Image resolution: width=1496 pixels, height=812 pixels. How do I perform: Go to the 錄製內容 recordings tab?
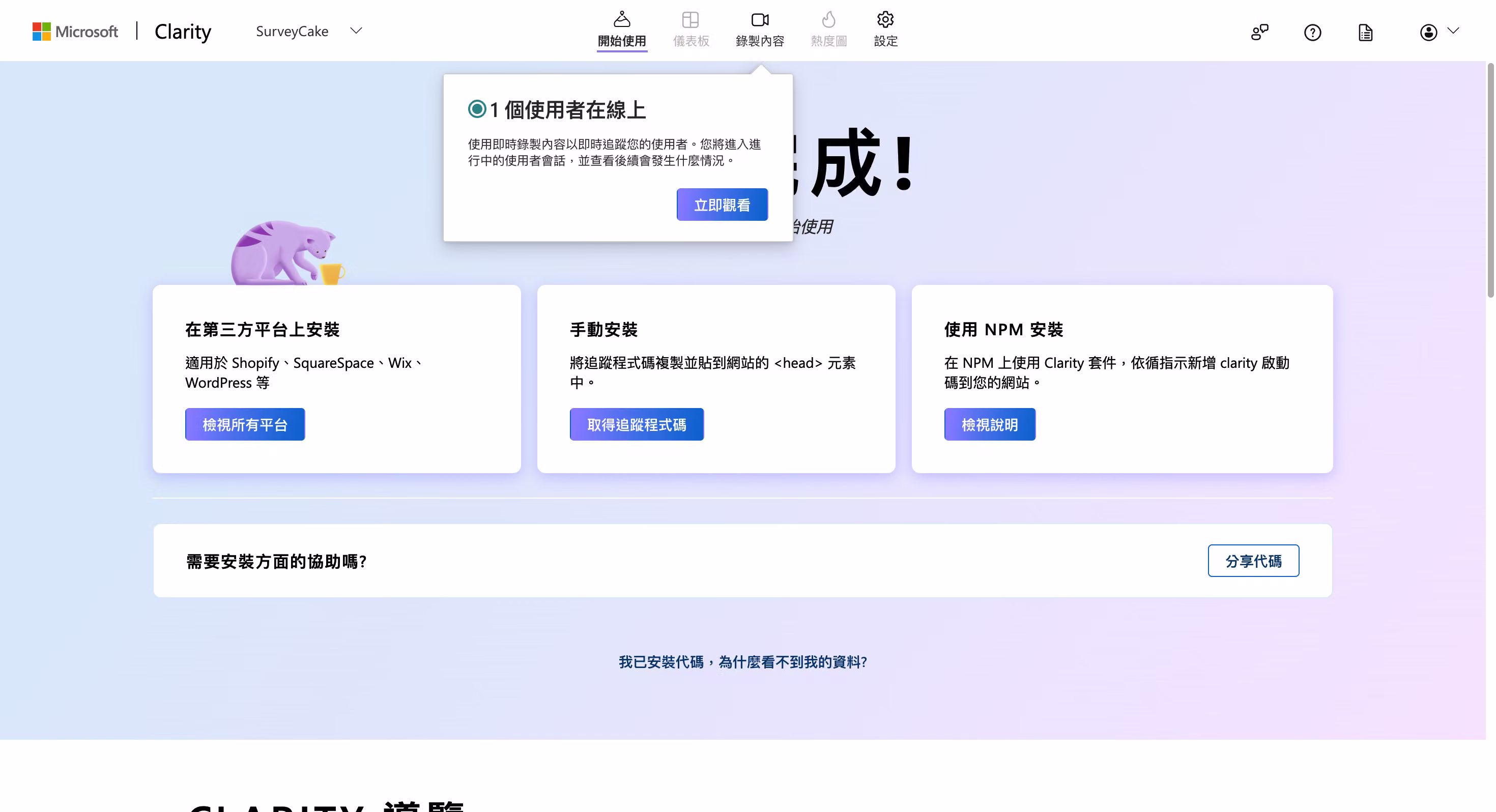tap(760, 29)
